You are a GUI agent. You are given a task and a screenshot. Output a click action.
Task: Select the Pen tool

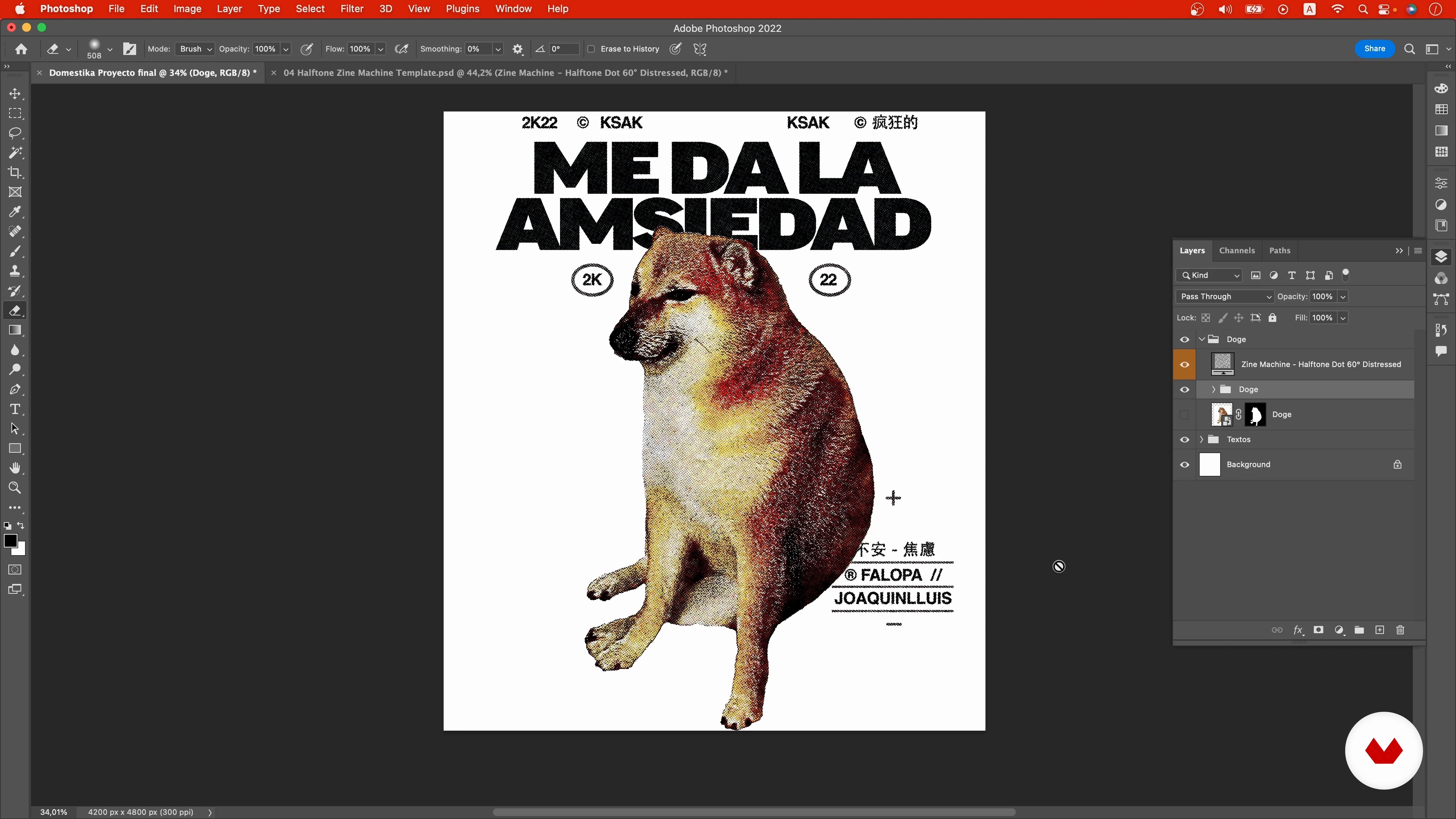15,389
